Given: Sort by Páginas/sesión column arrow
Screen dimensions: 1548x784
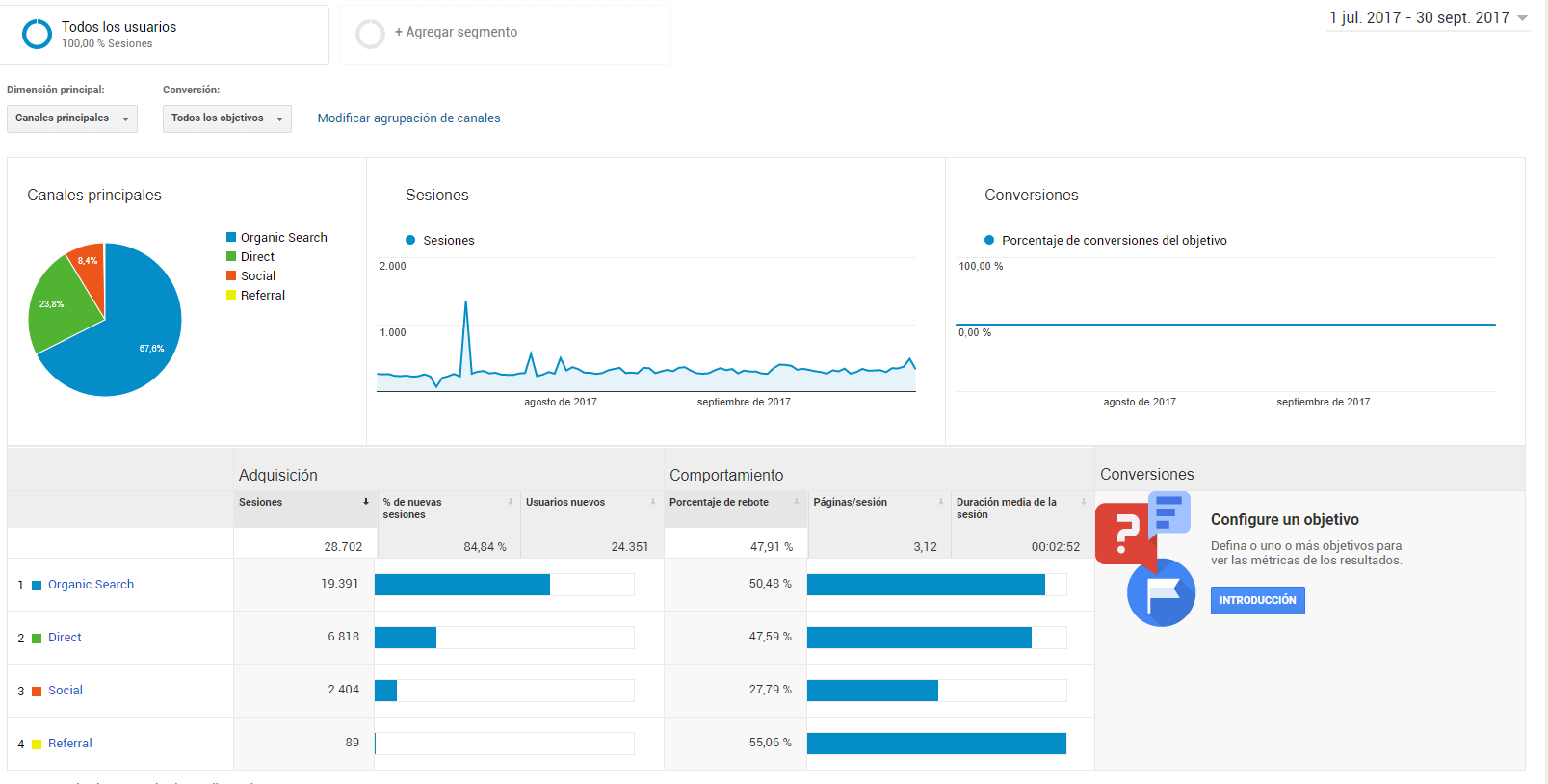Looking at the screenshot, I should pyautogui.click(x=941, y=502).
